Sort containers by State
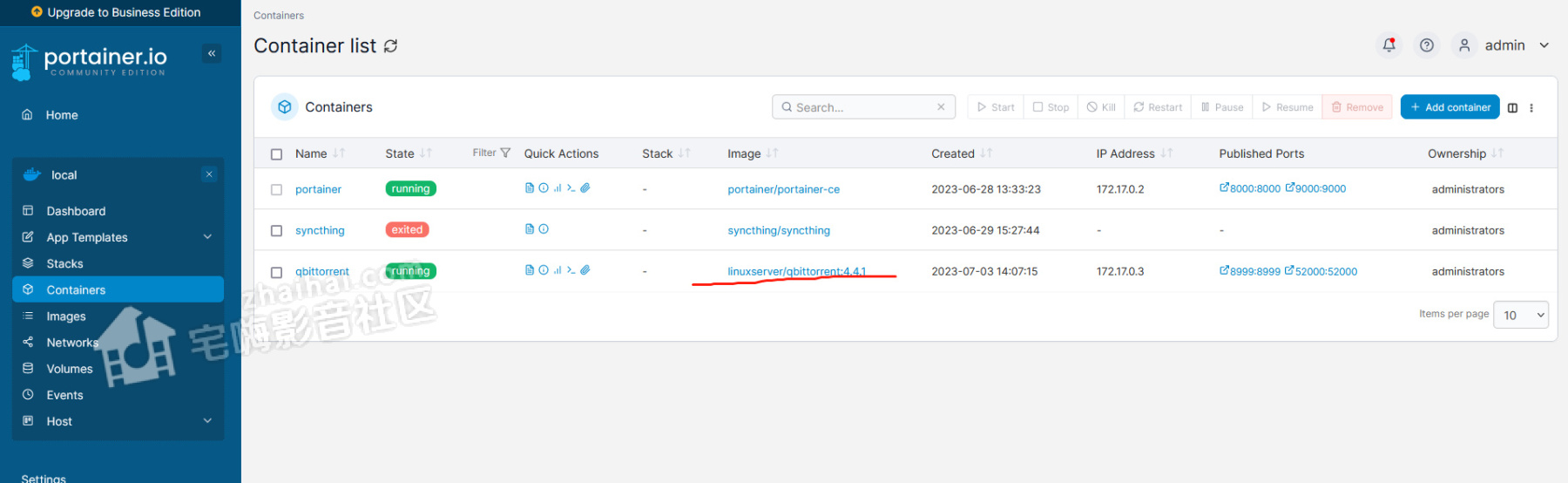 (409, 153)
